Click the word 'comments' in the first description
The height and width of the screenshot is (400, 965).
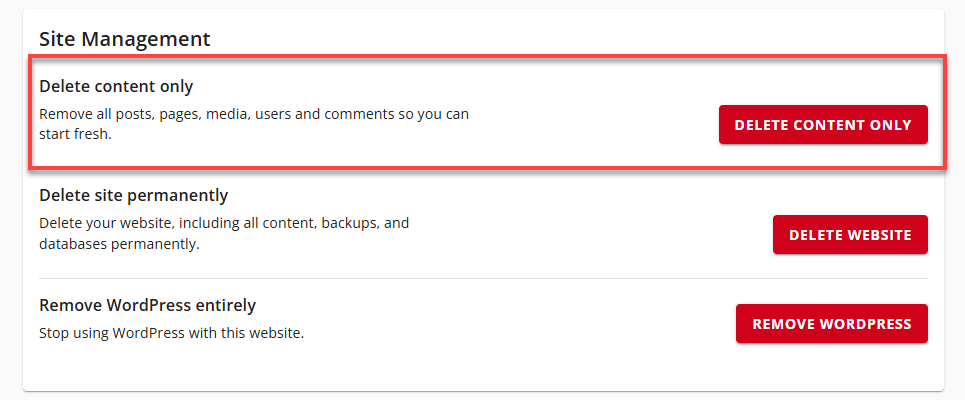pyautogui.click(x=359, y=114)
